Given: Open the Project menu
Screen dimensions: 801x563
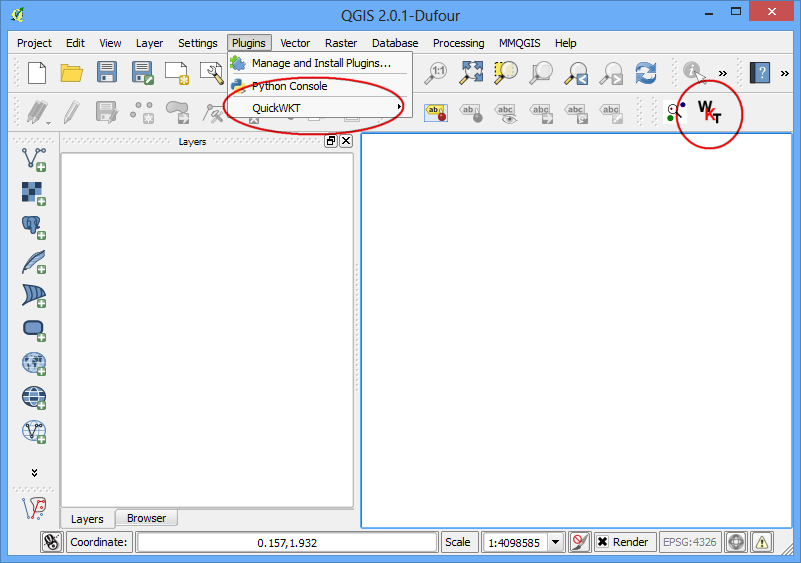Looking at the screenshot, I should (x=34, y=43).
